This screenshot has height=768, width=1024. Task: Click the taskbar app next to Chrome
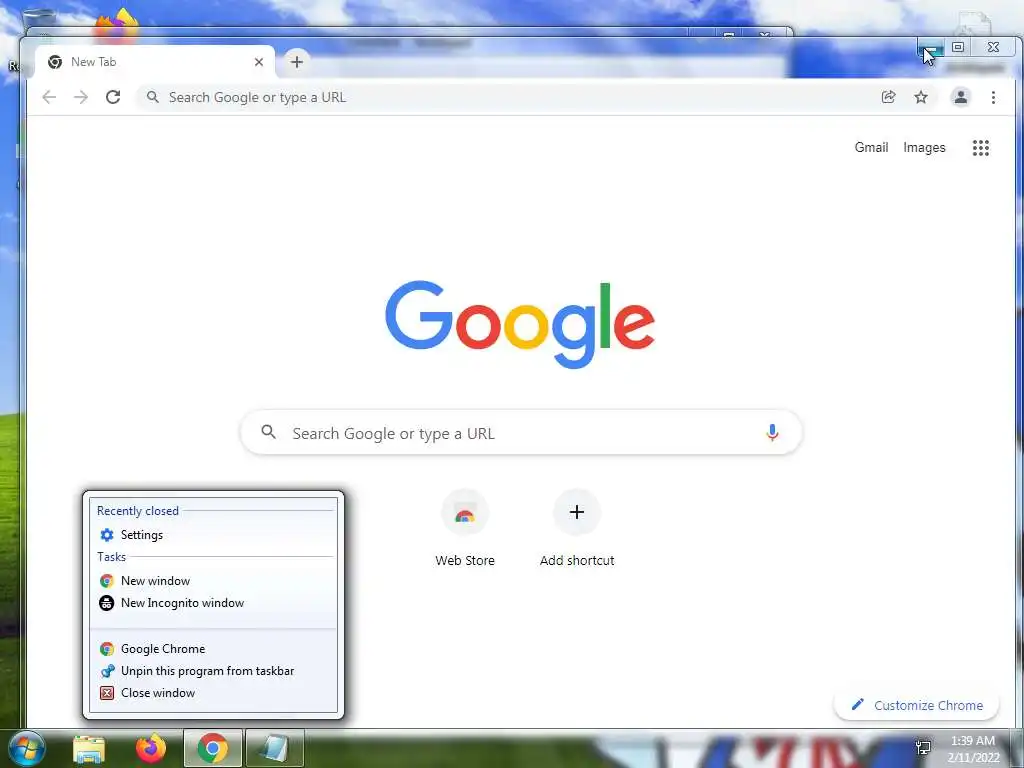[x=275, y=748]
